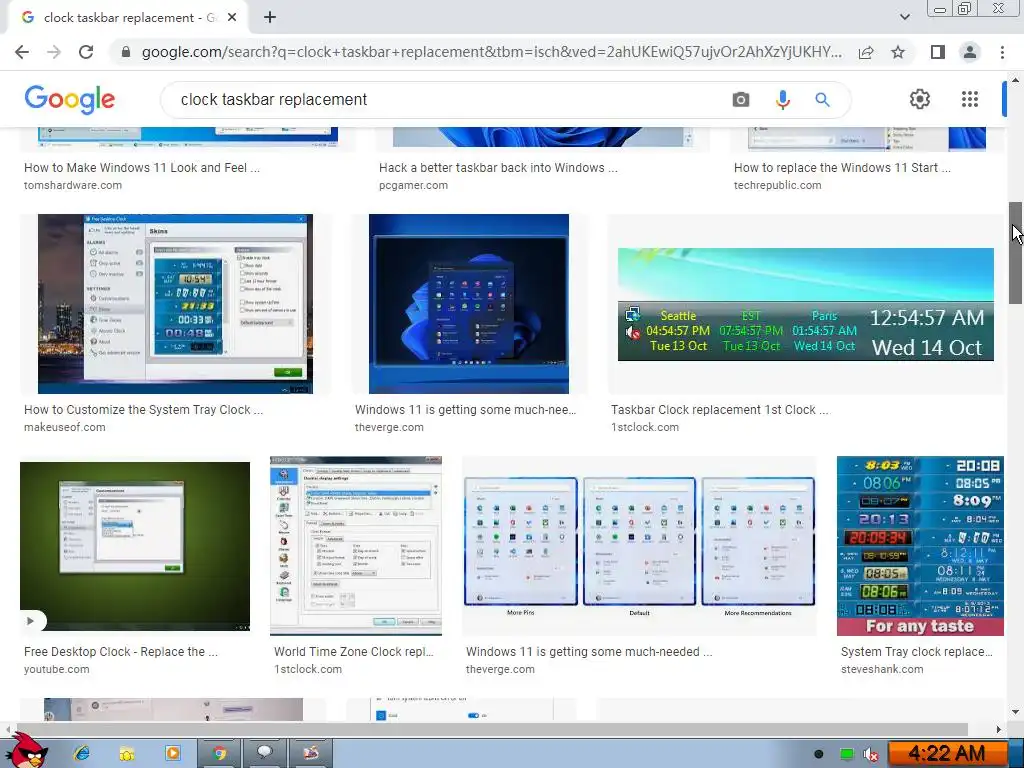Screen dimensions: 1024x768
Task: Open the Chrome profile avatar
Action: tap(970, 52)
